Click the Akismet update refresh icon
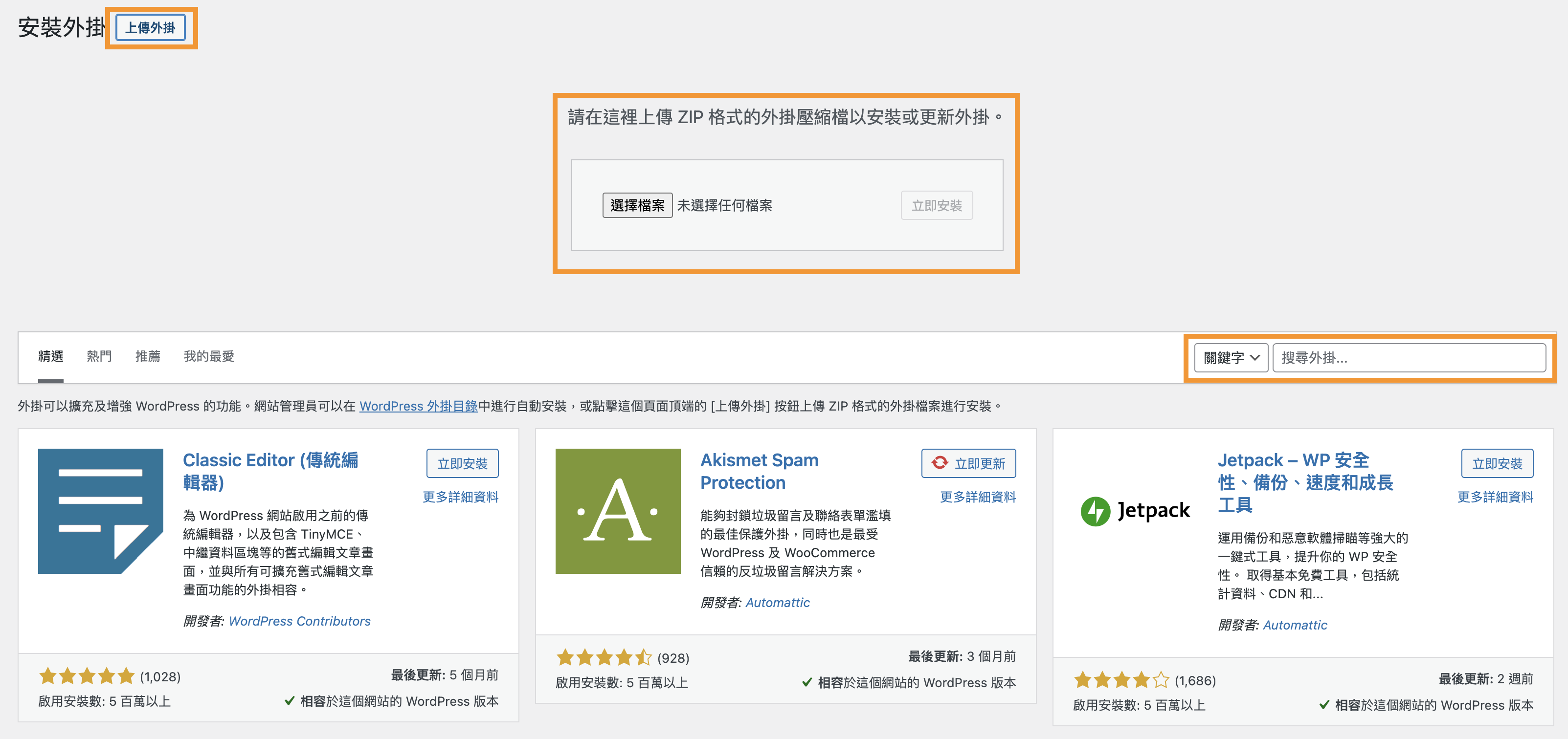1568x739 pixels. (x=940, y=463)
